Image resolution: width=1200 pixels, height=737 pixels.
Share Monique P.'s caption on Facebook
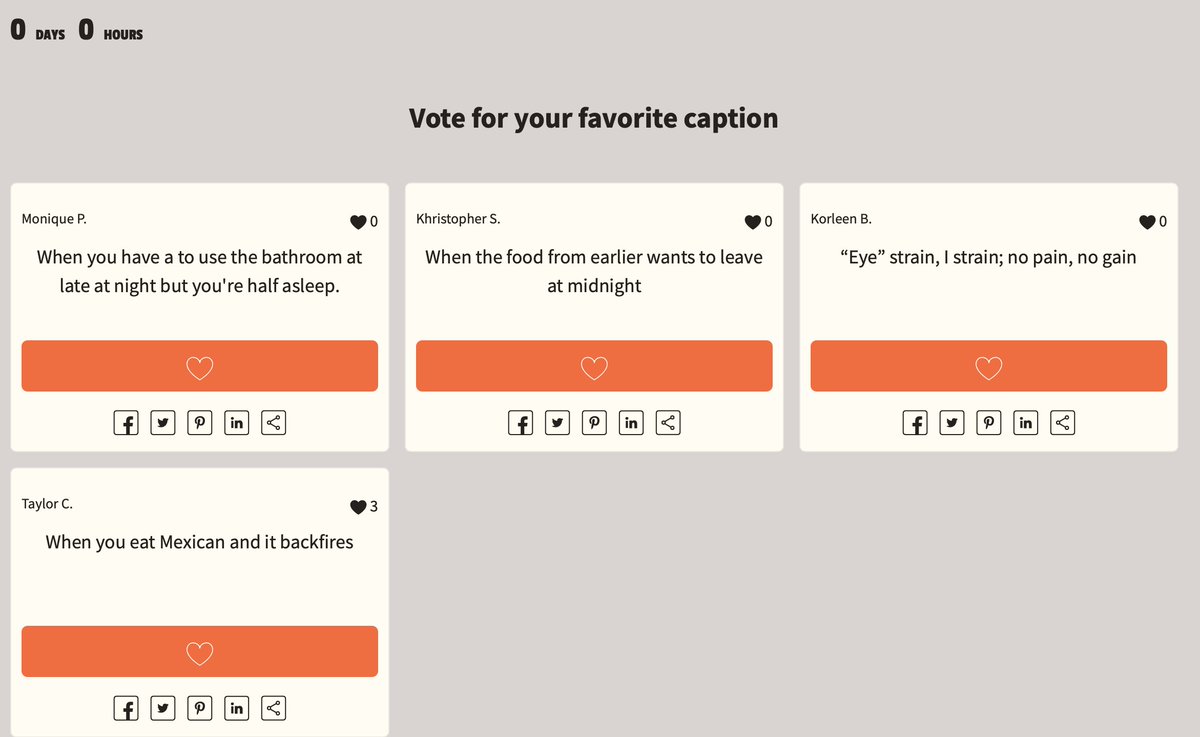click(x=126, y=423)
